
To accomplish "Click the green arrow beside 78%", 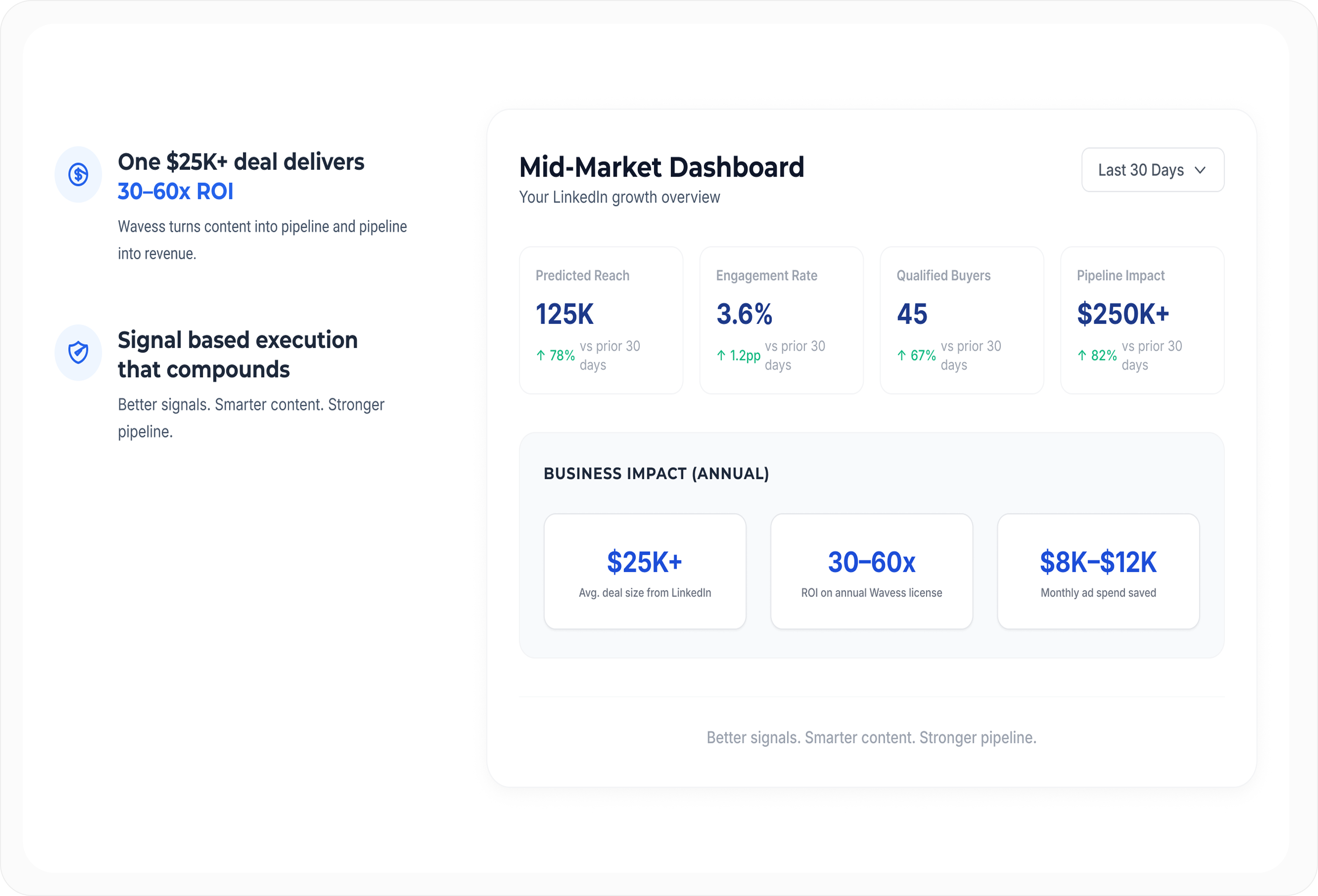I will (x=541, y=356).
